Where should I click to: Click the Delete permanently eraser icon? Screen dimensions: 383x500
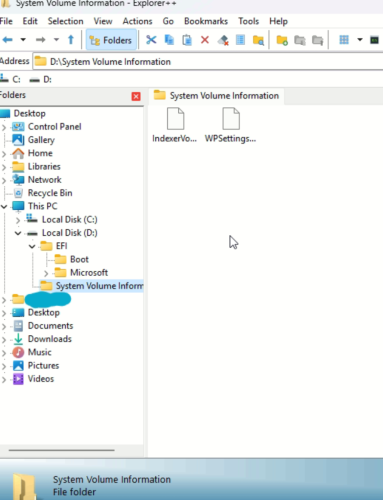point(223,40)
